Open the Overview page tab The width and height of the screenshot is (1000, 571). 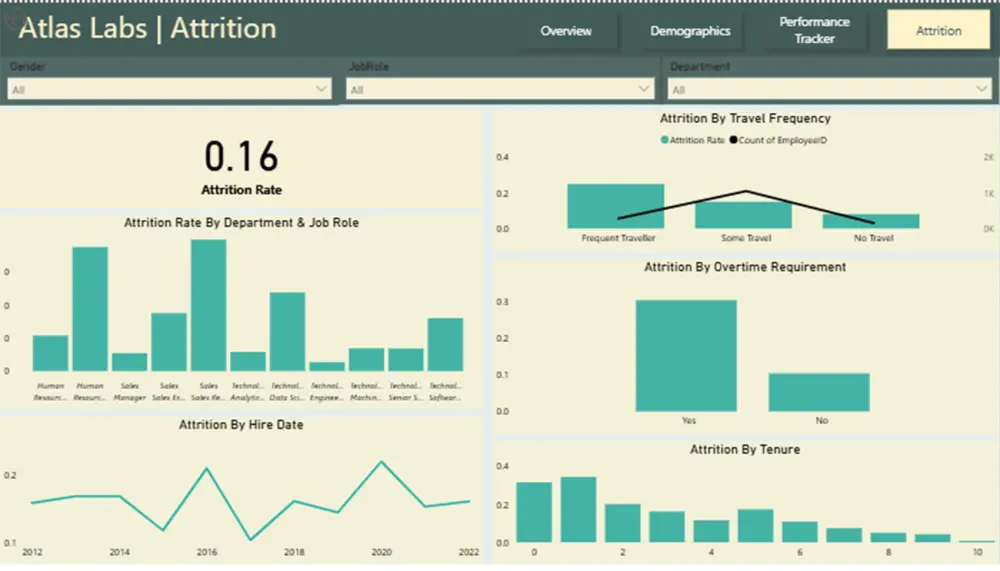tap(566, 31)
